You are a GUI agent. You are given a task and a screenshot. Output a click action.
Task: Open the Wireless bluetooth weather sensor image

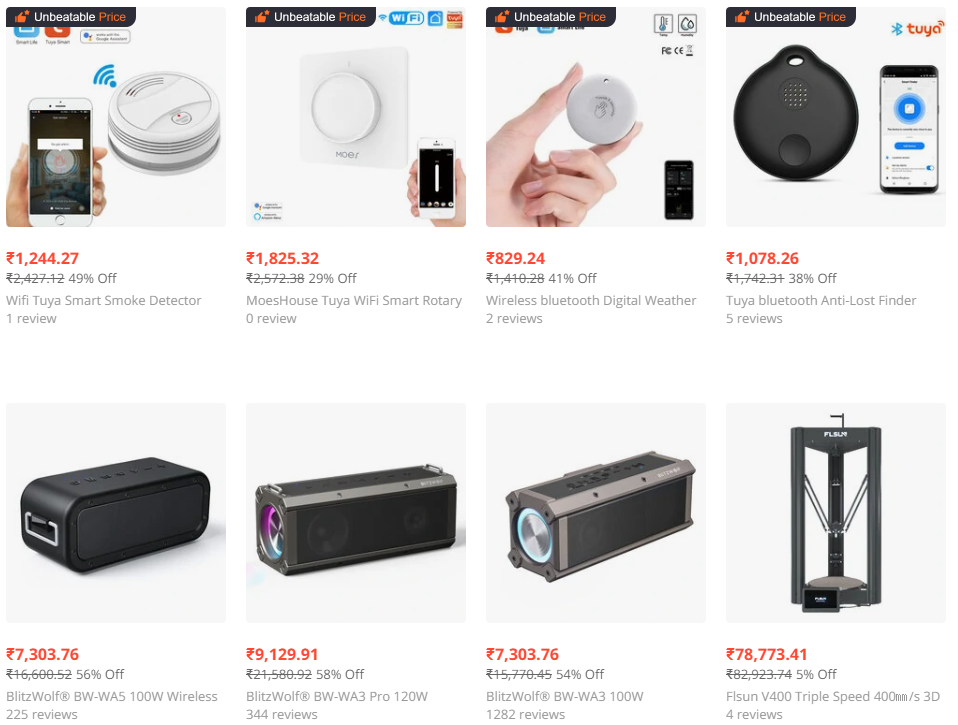tap(596, 117)
